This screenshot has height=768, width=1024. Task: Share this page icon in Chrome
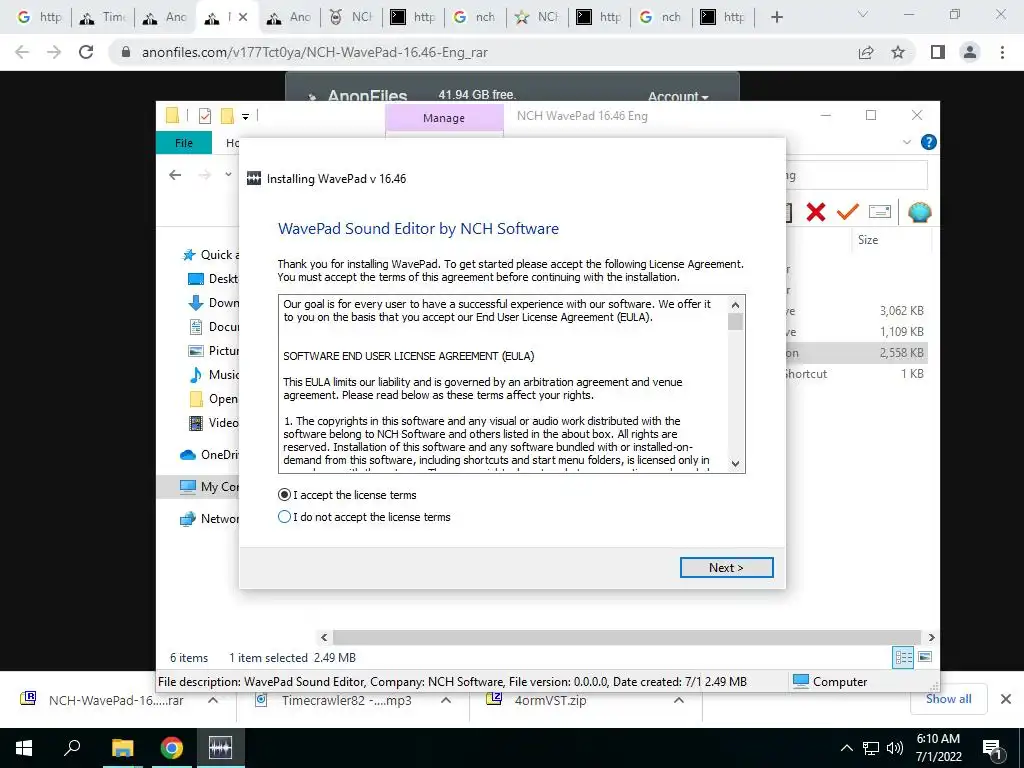(866, 52)
